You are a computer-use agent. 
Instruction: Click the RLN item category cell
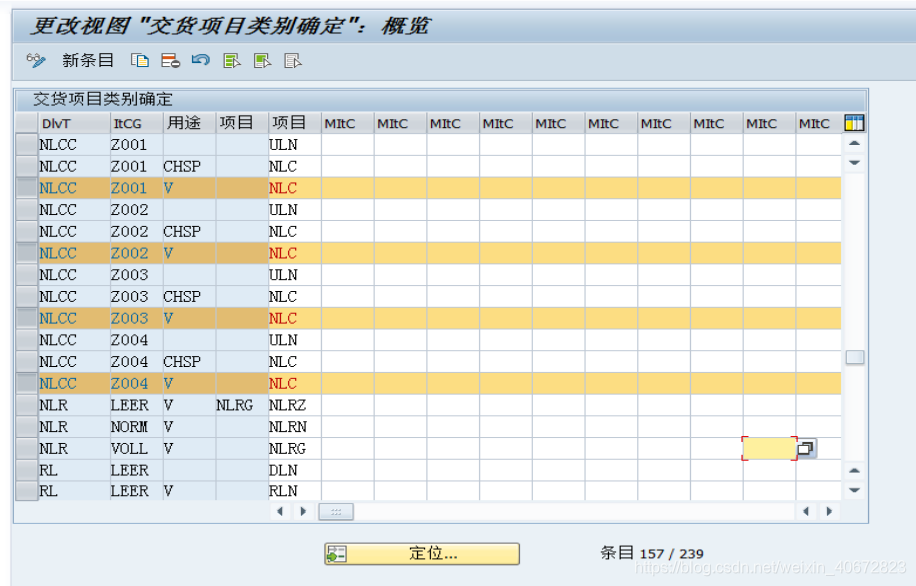(294, 491)
